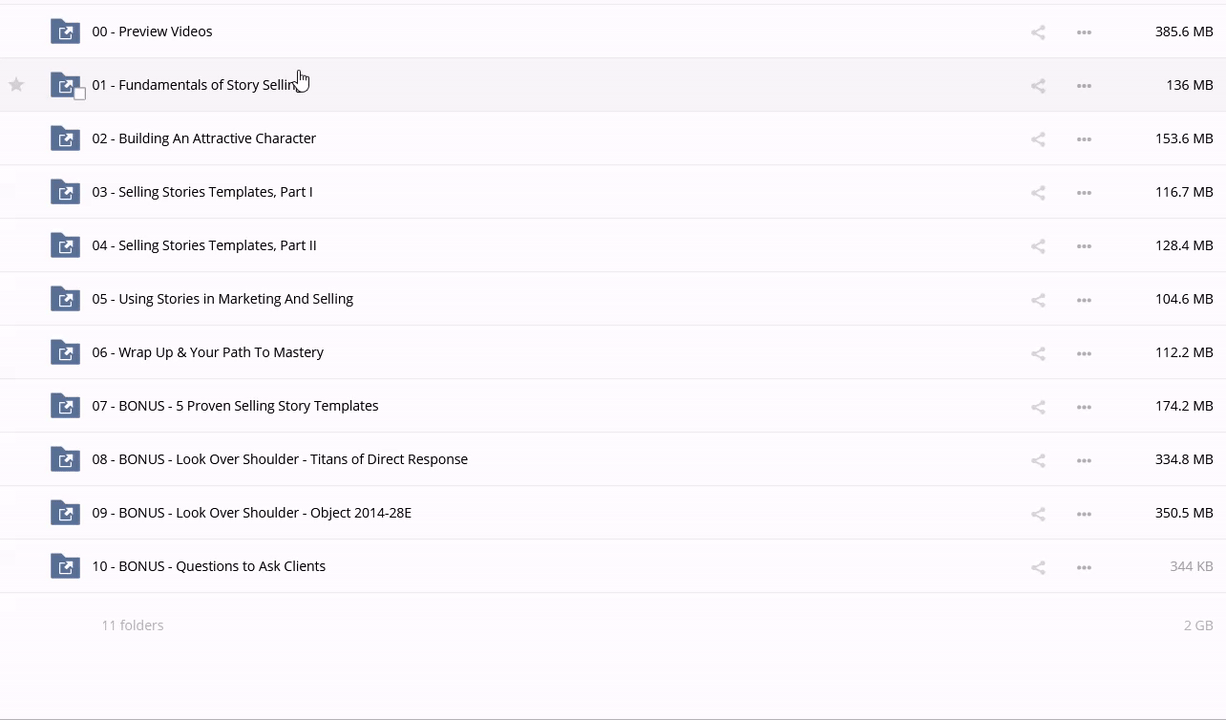Toggle favorite star on 01 - Fundamentals row
Screen dimensions: 1226x720
(16, 85)
